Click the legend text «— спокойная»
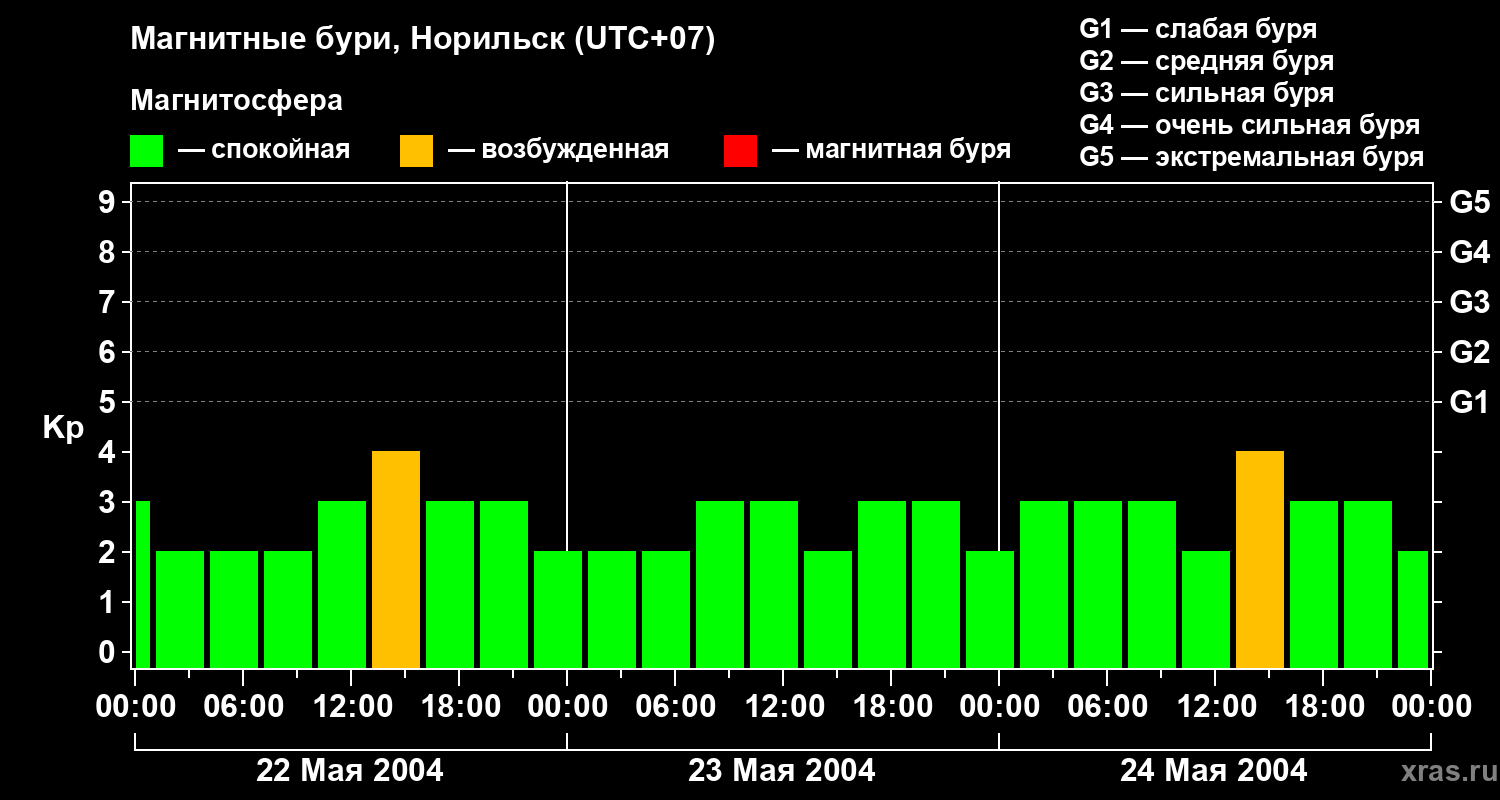Screen dimensions: 1500x800 pos(264,150)
